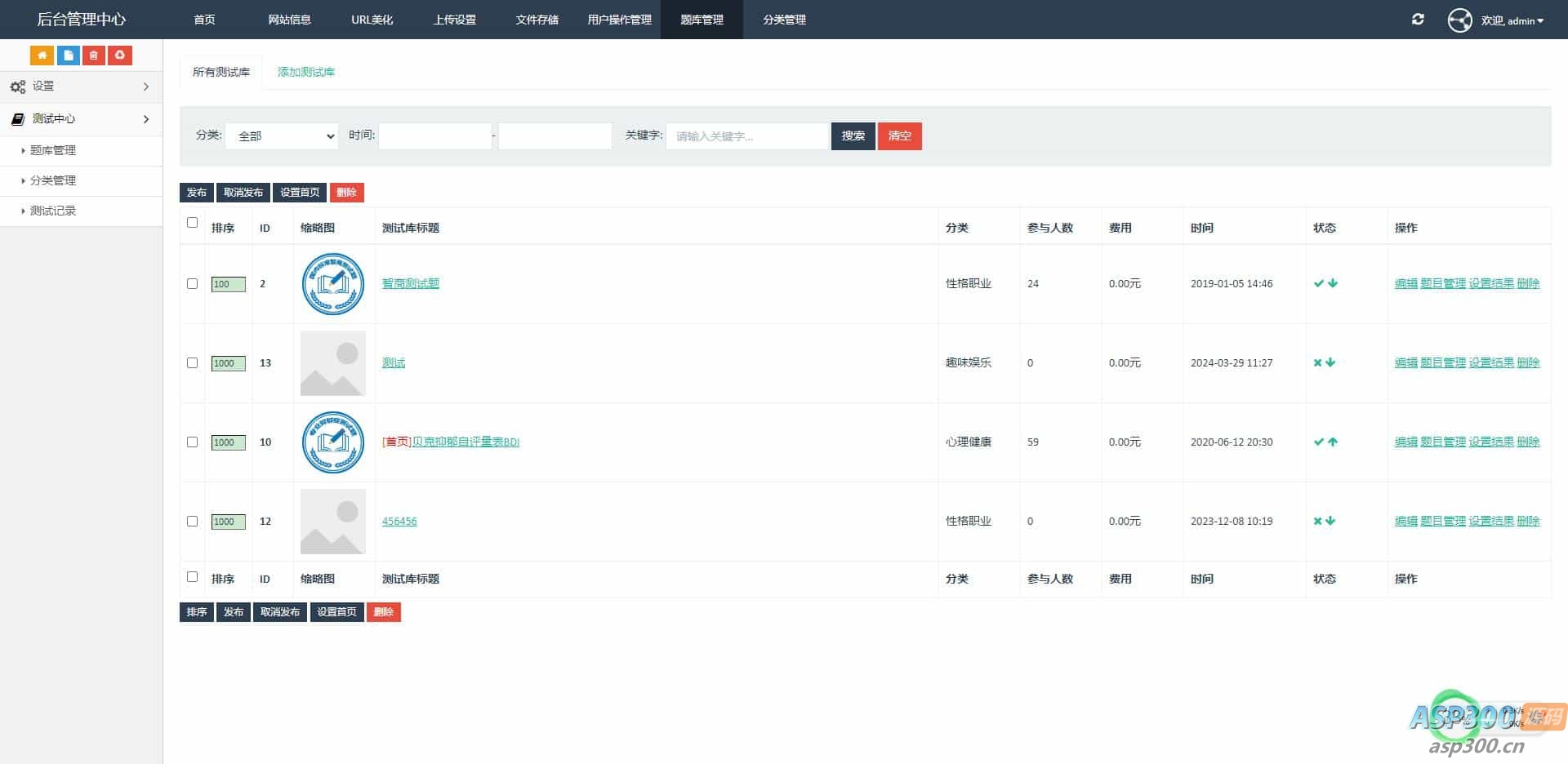1568x764 pixels.
Task: Click the X status icon for row 456456
Action: [x=1317, y=521]
